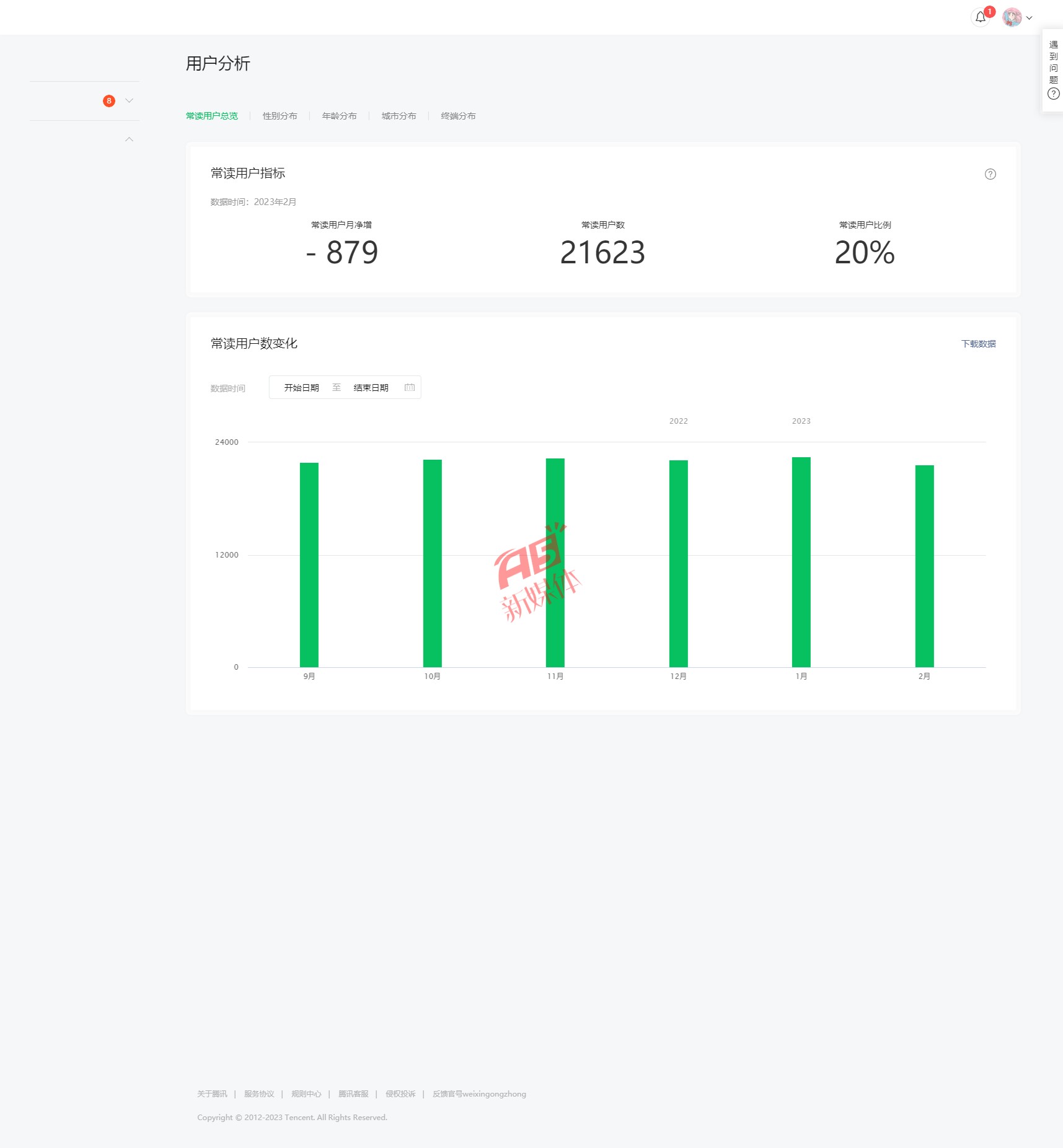
Task: Click the 遇到问题 help question icon
Action: coord(1053,94)
